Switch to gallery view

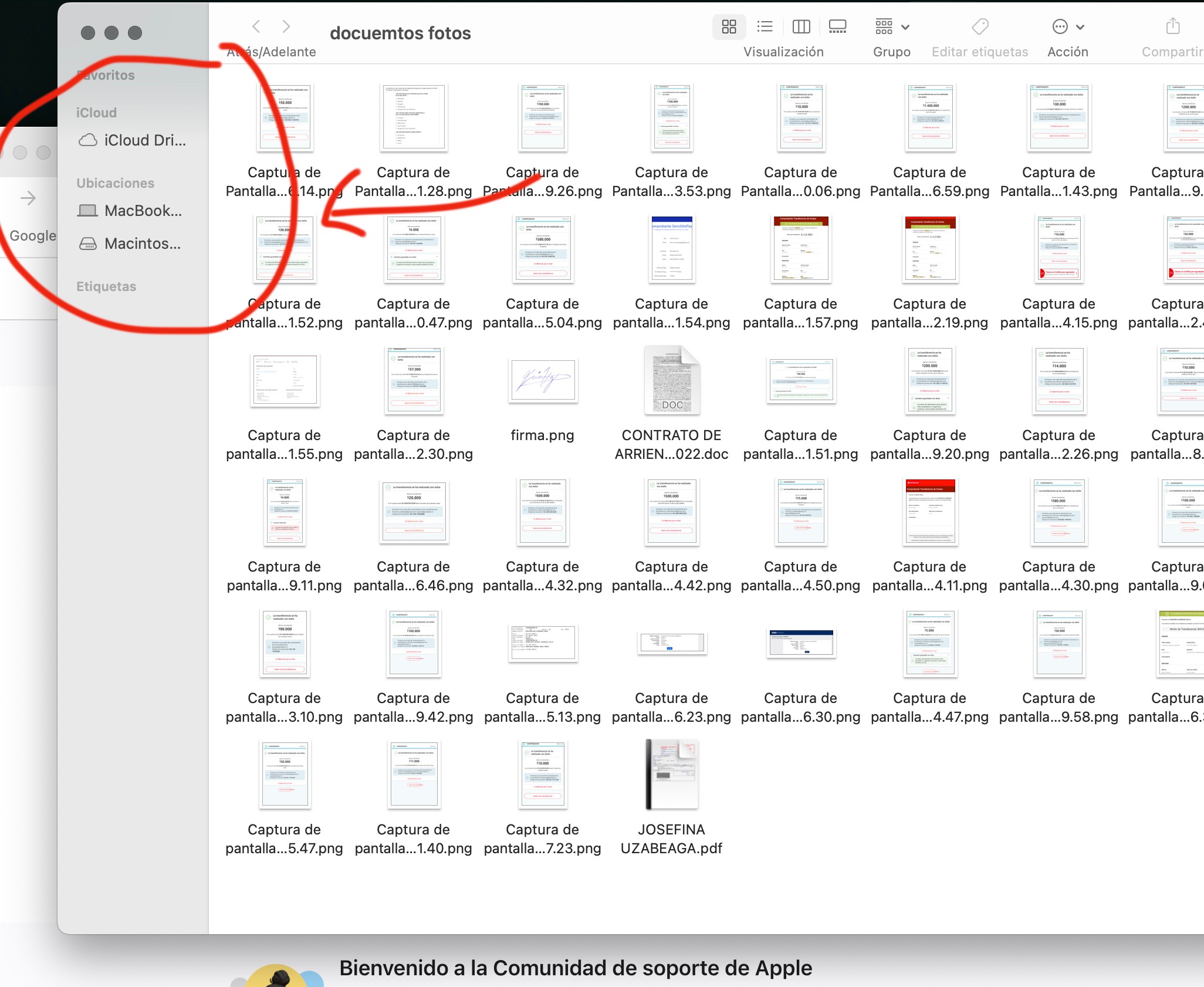837,27
